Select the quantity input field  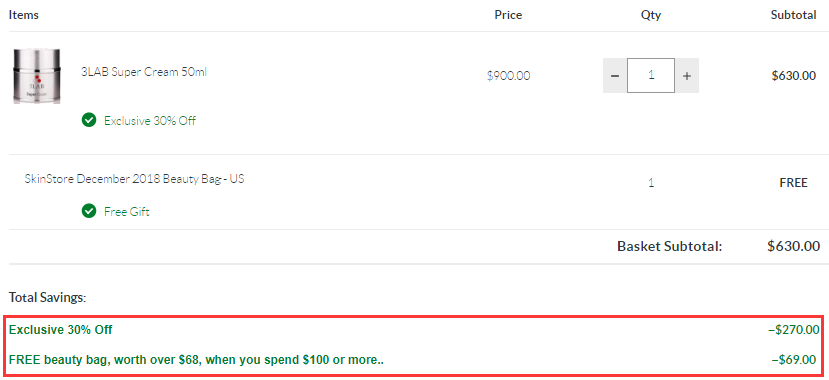(651, 76)
